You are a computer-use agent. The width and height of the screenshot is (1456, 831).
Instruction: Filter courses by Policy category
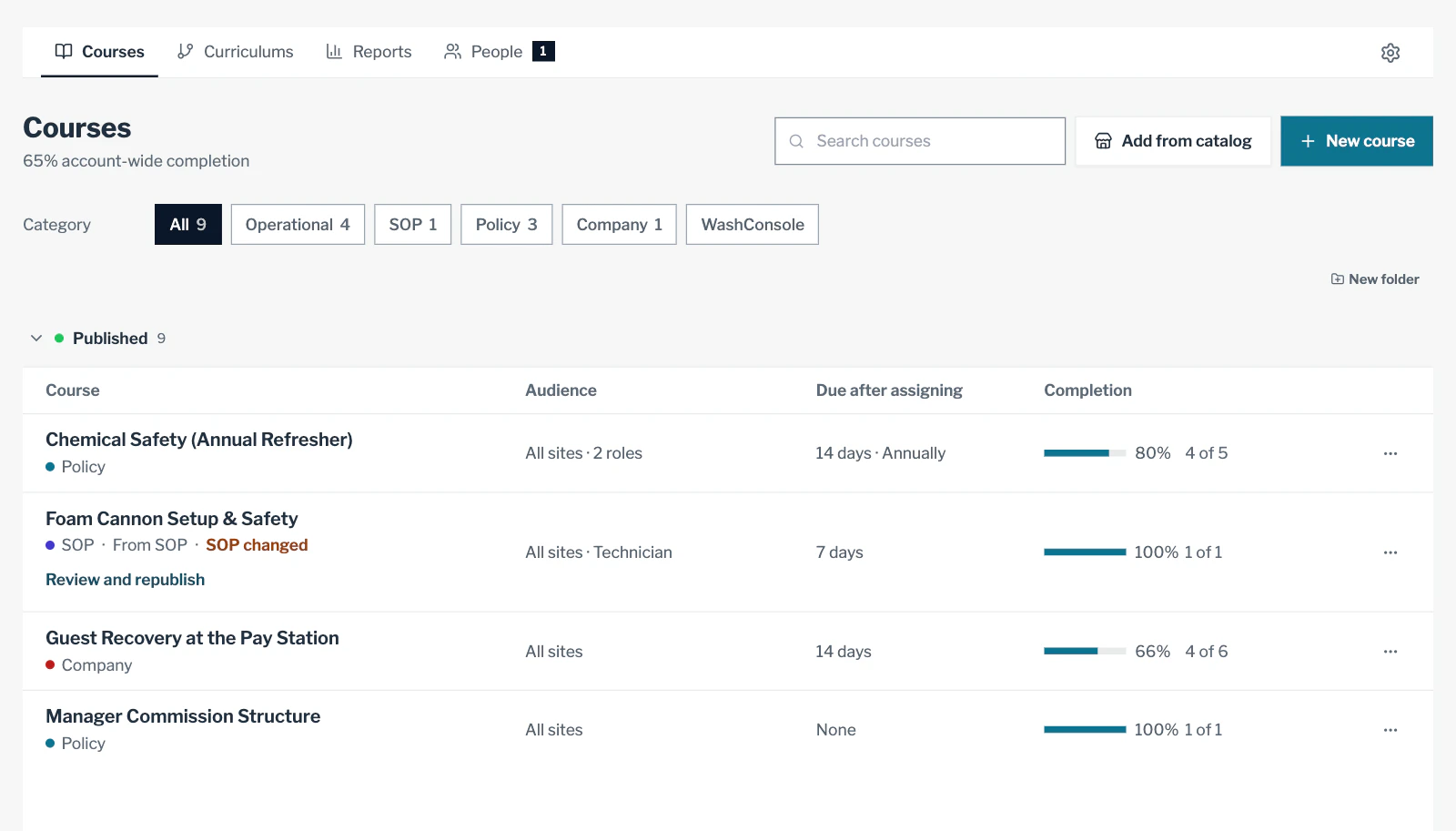coord(507,225)
